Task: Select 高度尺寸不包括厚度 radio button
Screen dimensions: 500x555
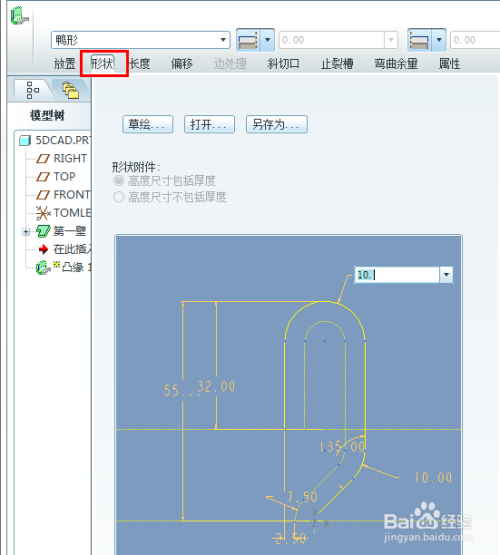Action: [x=119, y=196]
